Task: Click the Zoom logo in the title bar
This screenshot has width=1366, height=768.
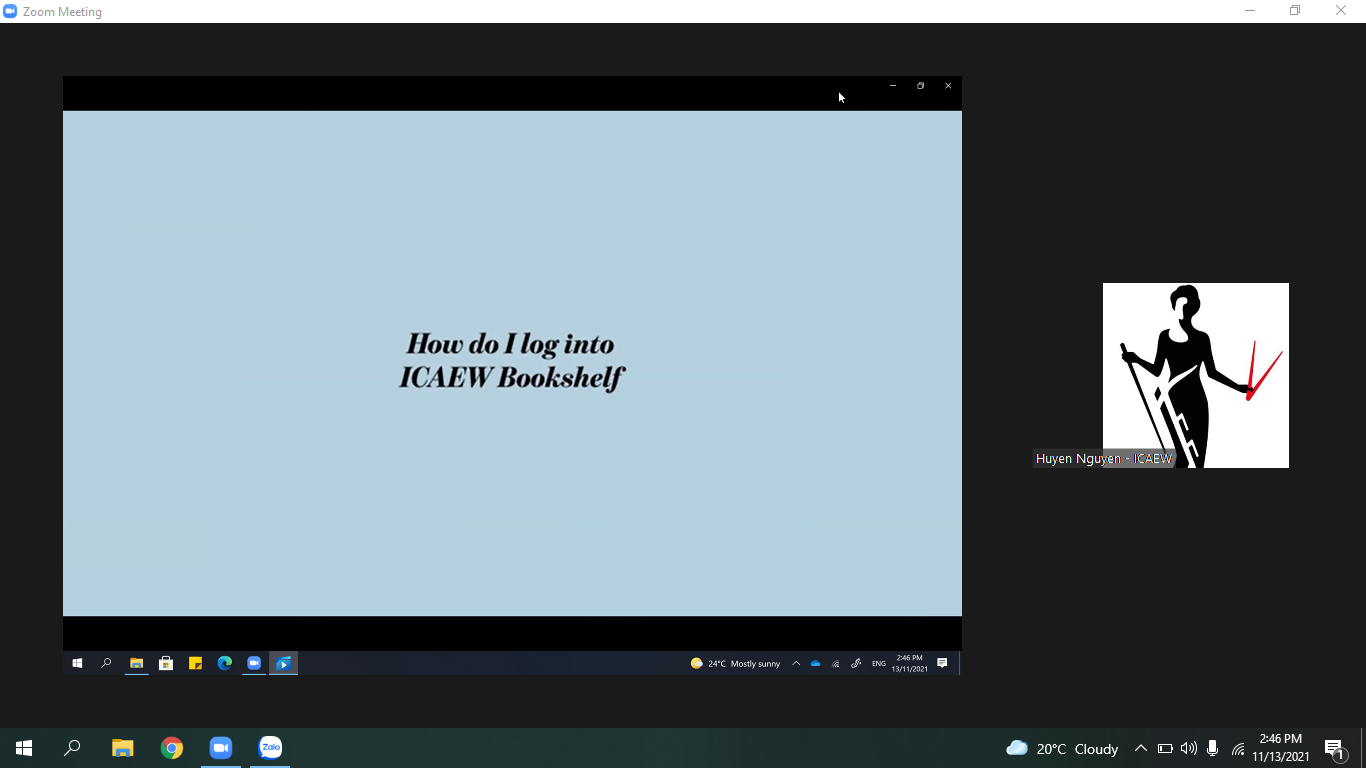Action: click(11, 12)
